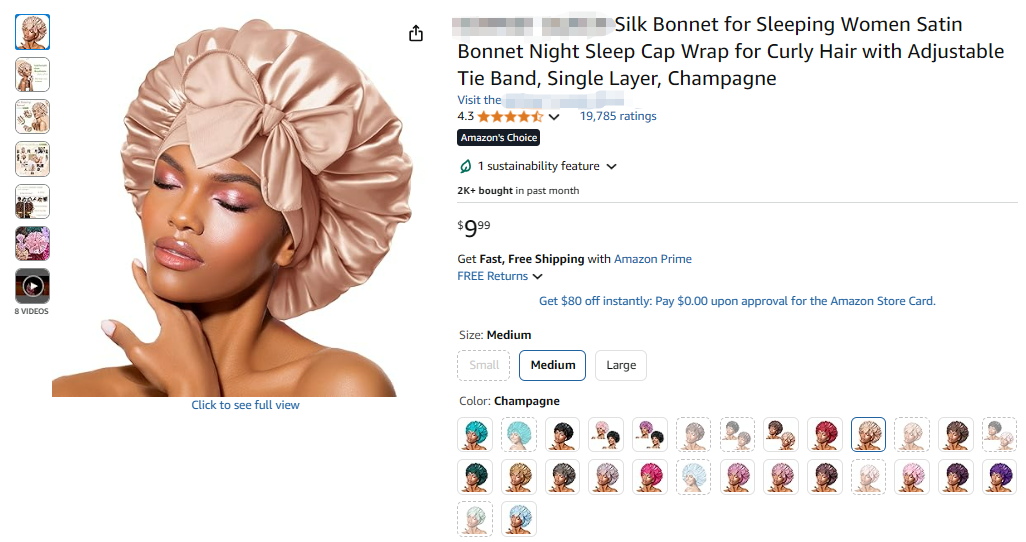Expand the sustainability feature details
Viewport: 1026px width, 542px height.
point(611,167)
